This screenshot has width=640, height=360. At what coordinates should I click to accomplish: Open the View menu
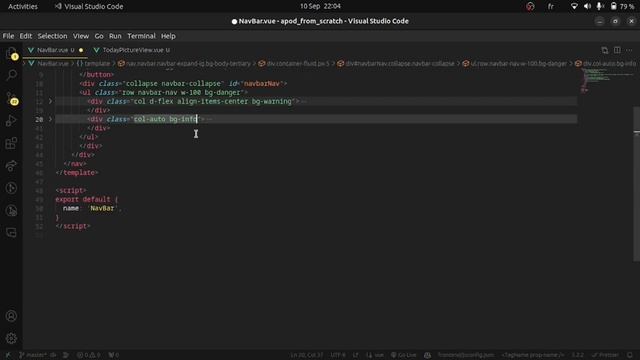81,36
